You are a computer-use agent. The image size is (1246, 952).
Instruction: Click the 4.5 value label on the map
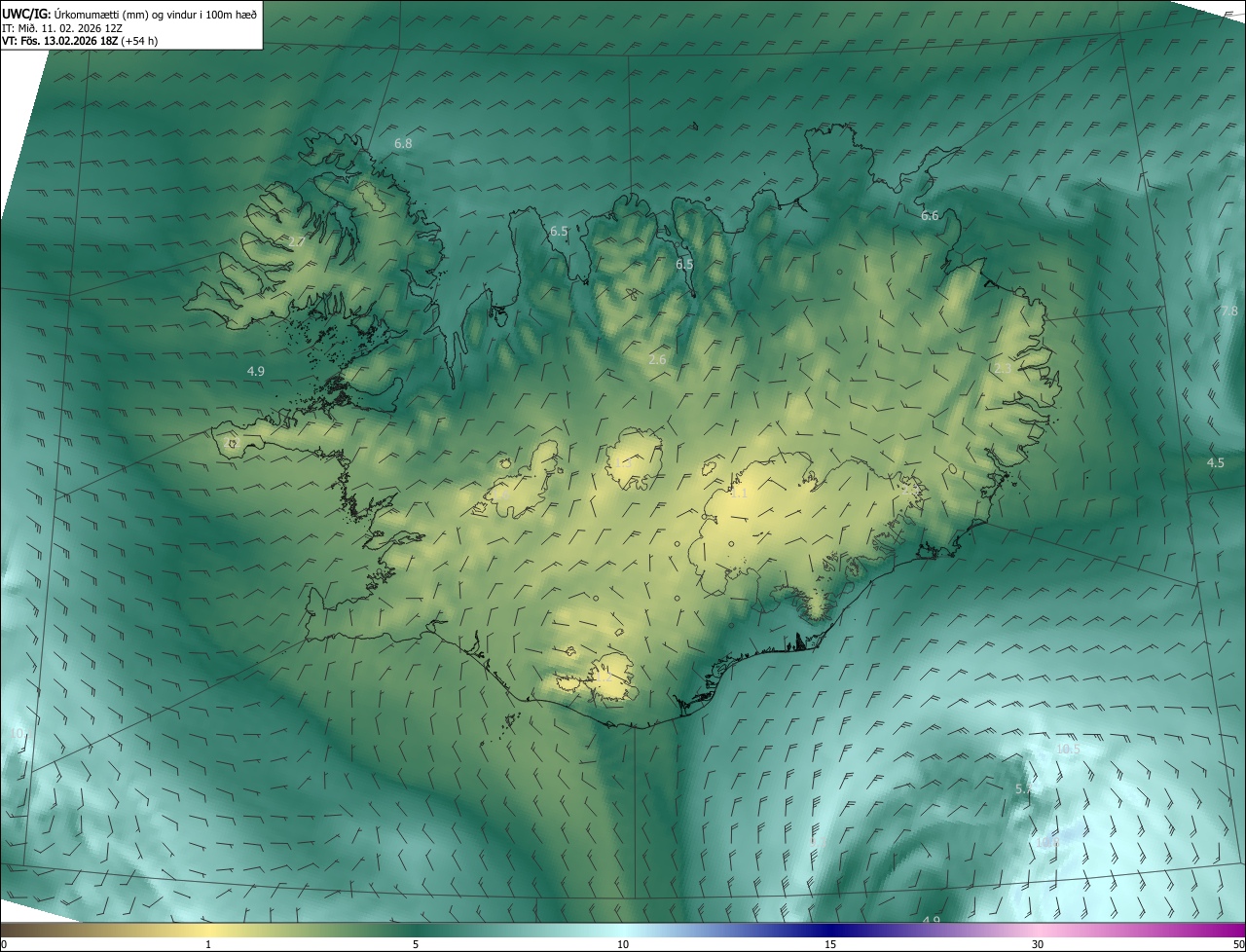1215,462
